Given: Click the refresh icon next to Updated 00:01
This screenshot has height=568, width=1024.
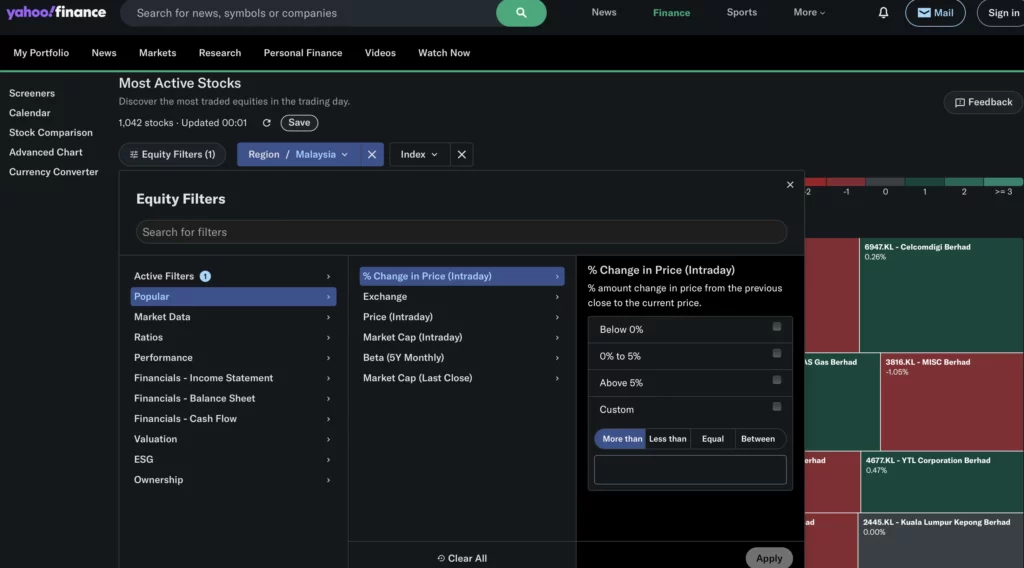Looking at the screenshot, I should tap(266, 123).
